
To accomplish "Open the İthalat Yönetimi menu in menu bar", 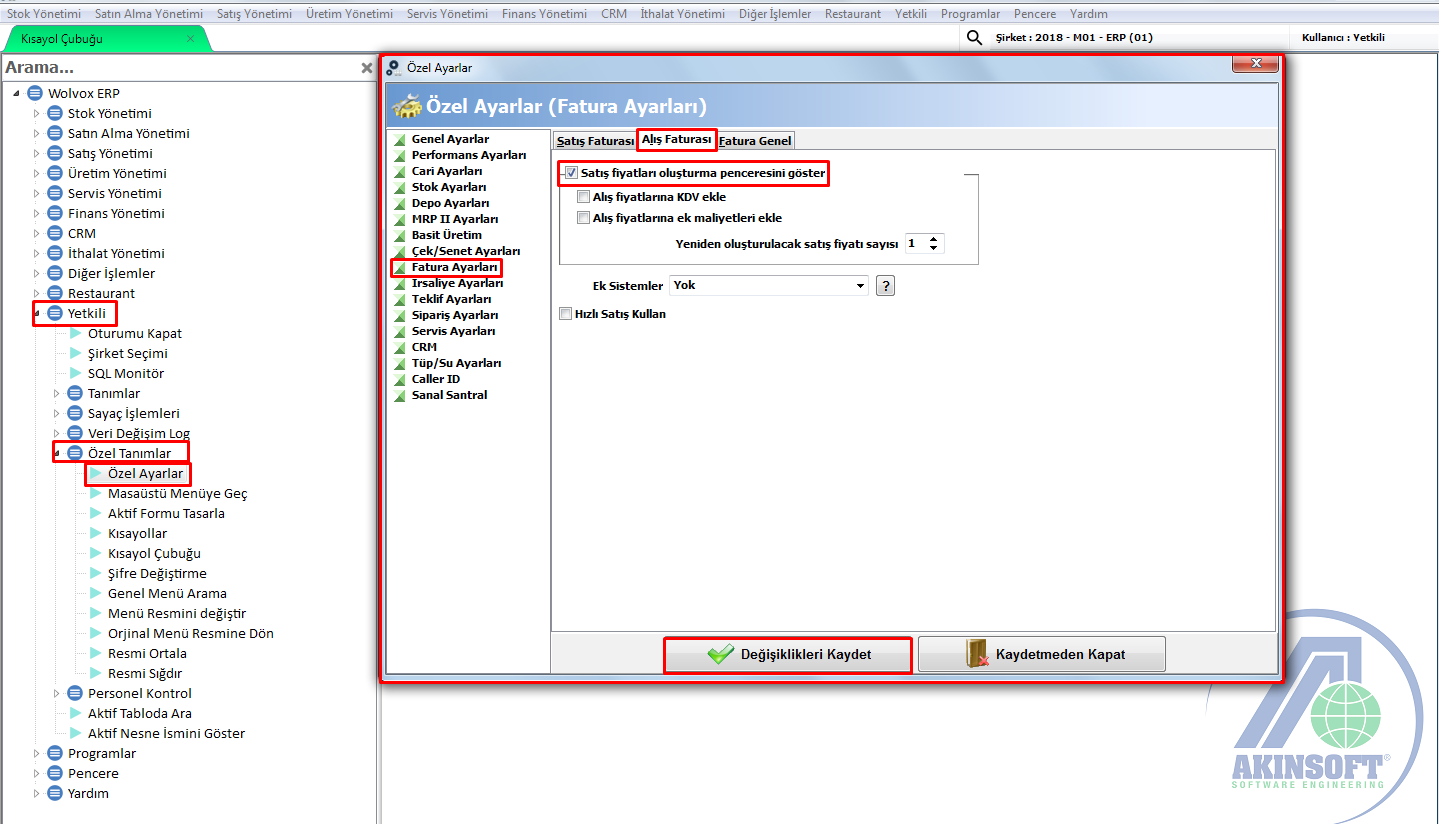I will click(x=682, y=14).
